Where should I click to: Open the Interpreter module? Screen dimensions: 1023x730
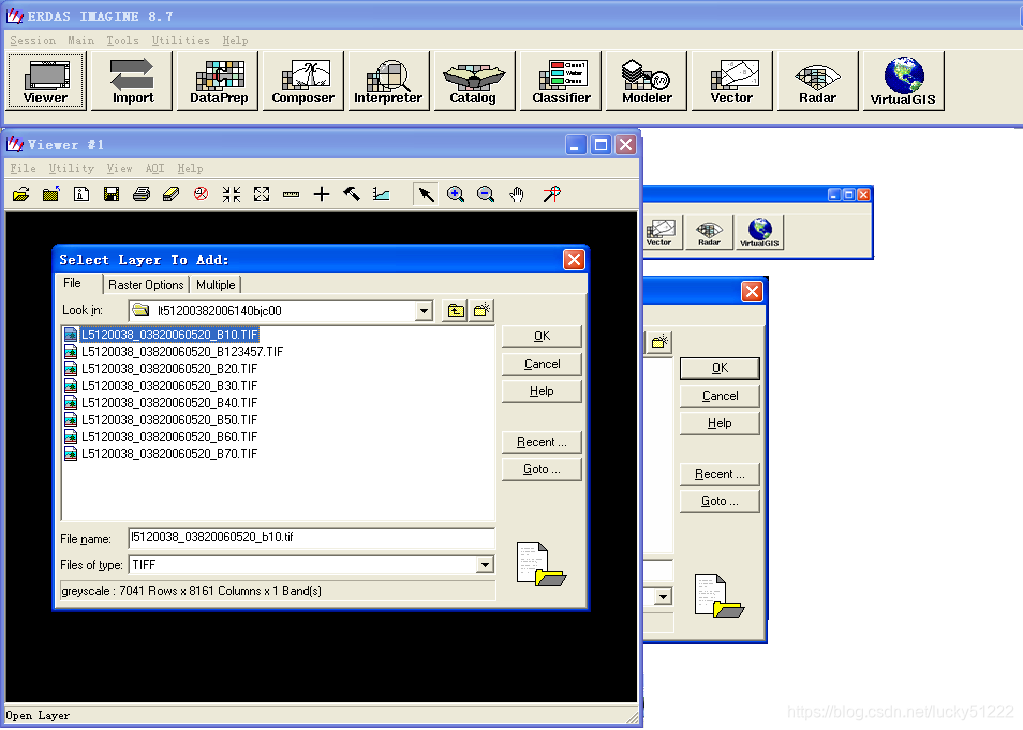click(x=388, y=82)
